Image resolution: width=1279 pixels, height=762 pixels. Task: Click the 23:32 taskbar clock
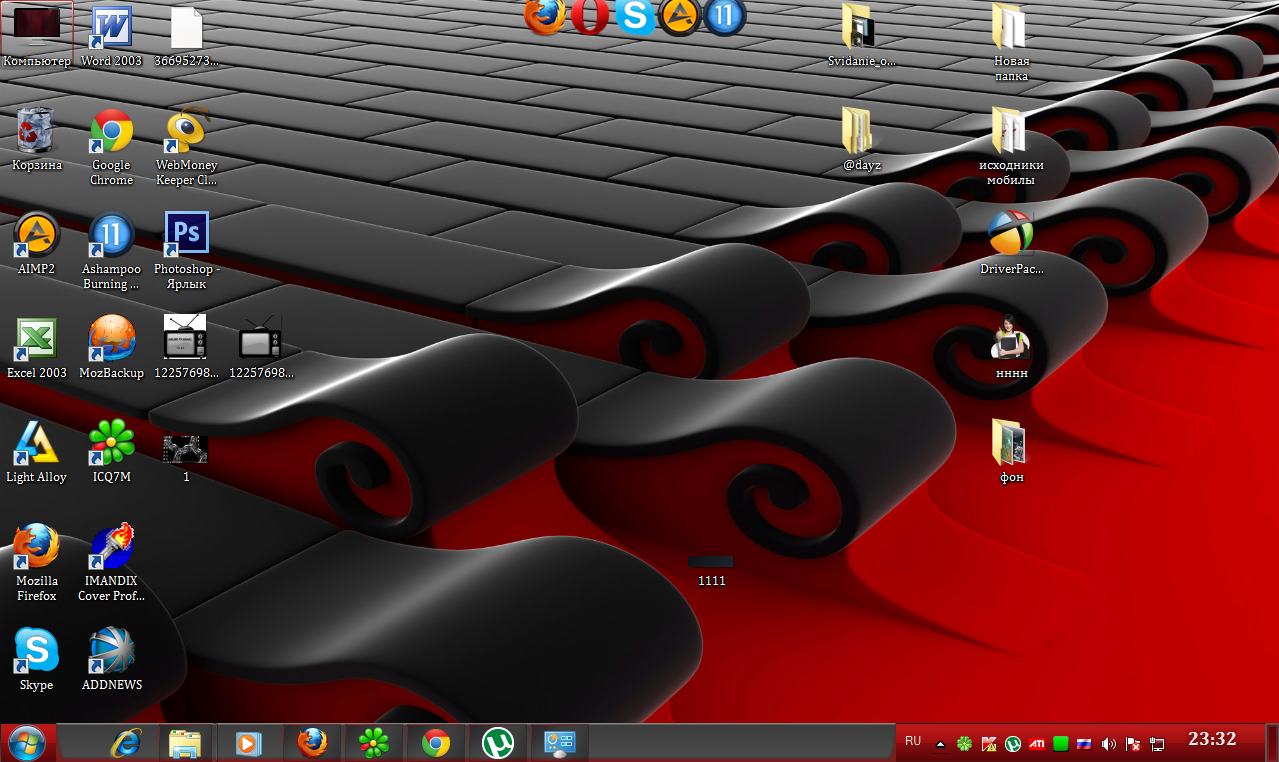1212,740
